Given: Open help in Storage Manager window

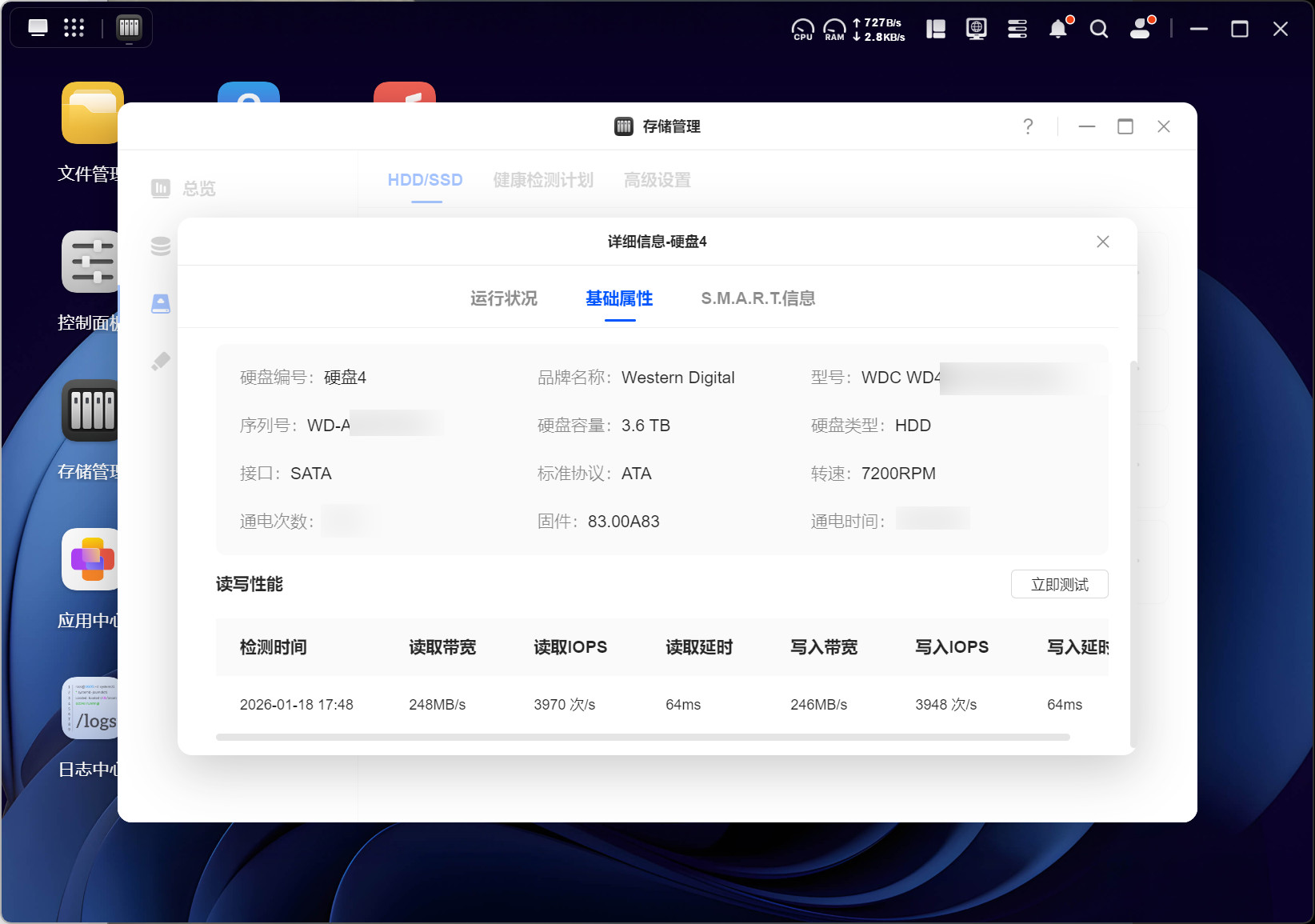Looking at the screenshot, I should (x=1028, y=126).
